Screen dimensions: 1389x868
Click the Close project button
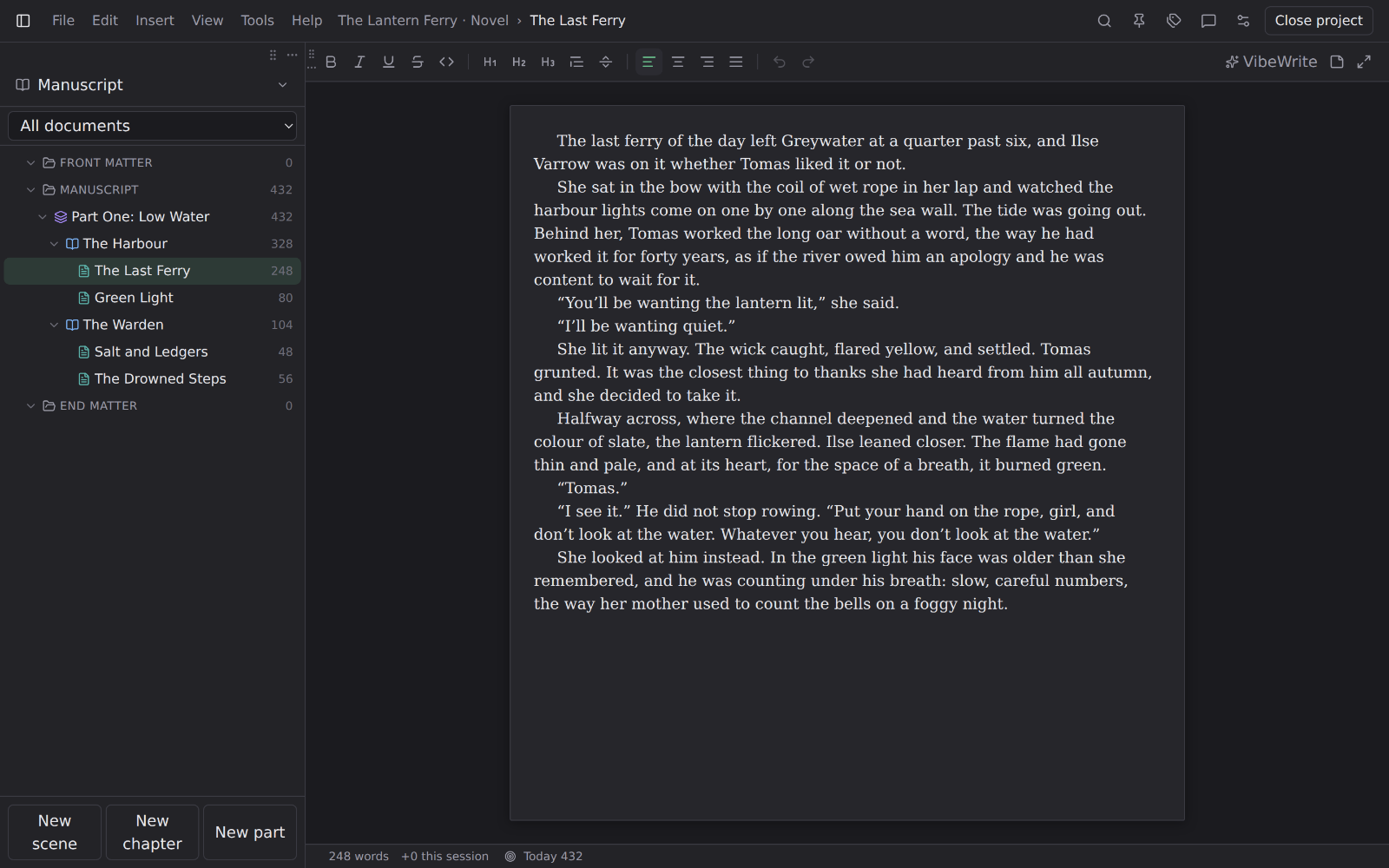click(1319, 21)
